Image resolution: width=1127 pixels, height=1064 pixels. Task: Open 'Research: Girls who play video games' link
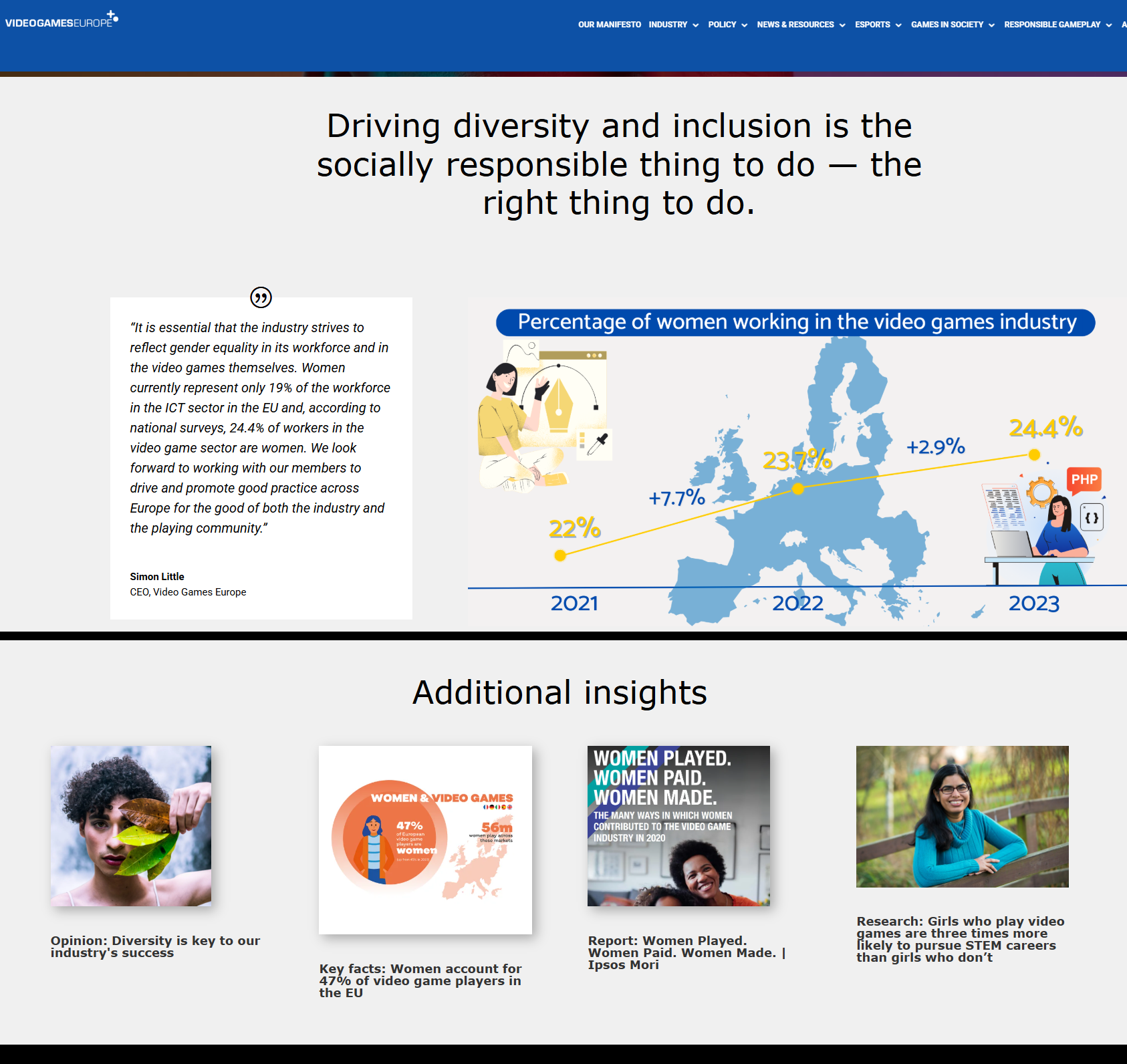coord(961,939)
